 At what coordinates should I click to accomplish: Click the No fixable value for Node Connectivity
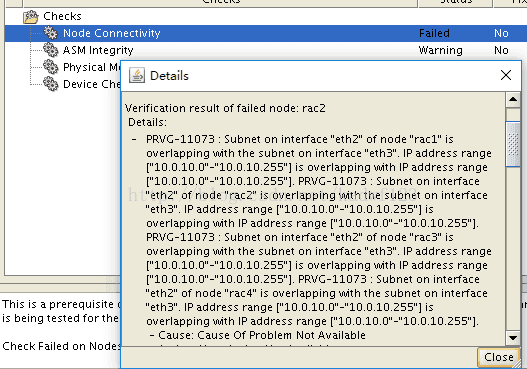[x=501, y=33]
